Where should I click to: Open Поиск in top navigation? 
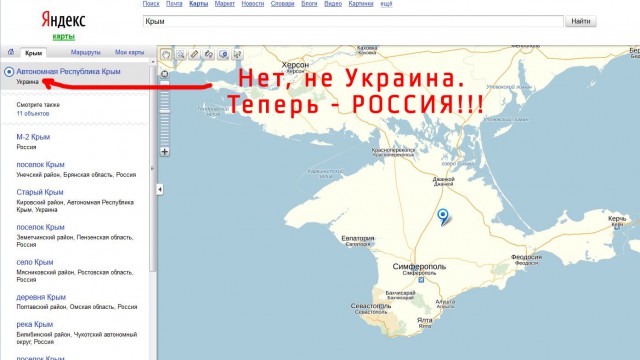[x=151, y=4]
